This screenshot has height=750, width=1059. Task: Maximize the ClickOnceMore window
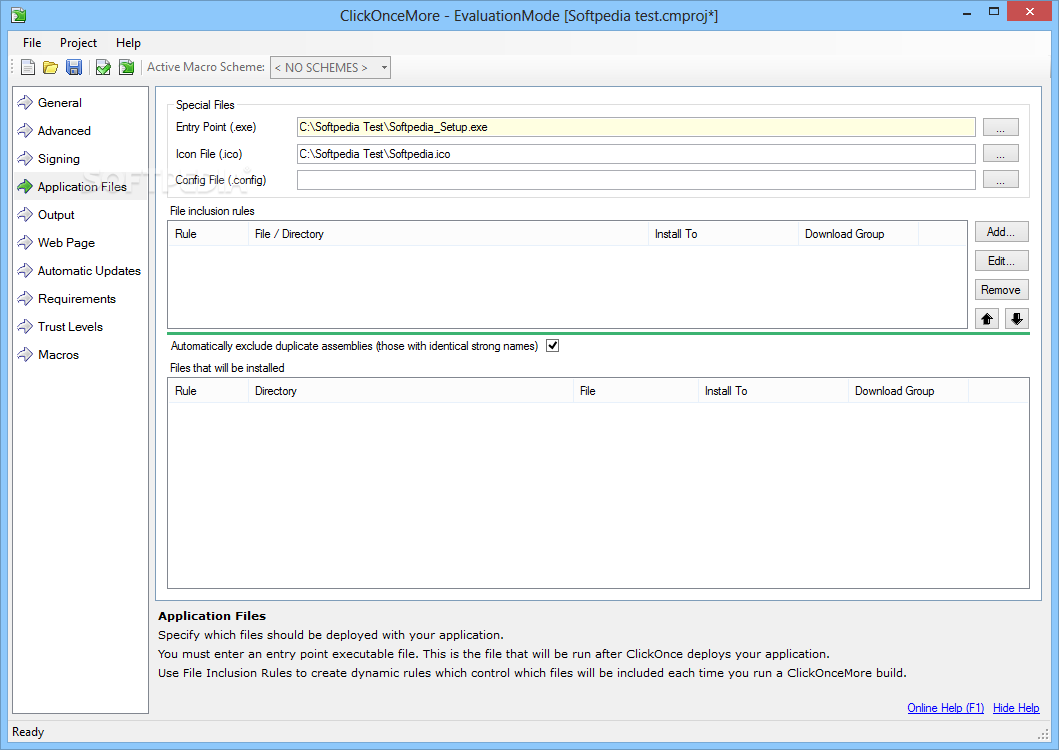(993, 11)
